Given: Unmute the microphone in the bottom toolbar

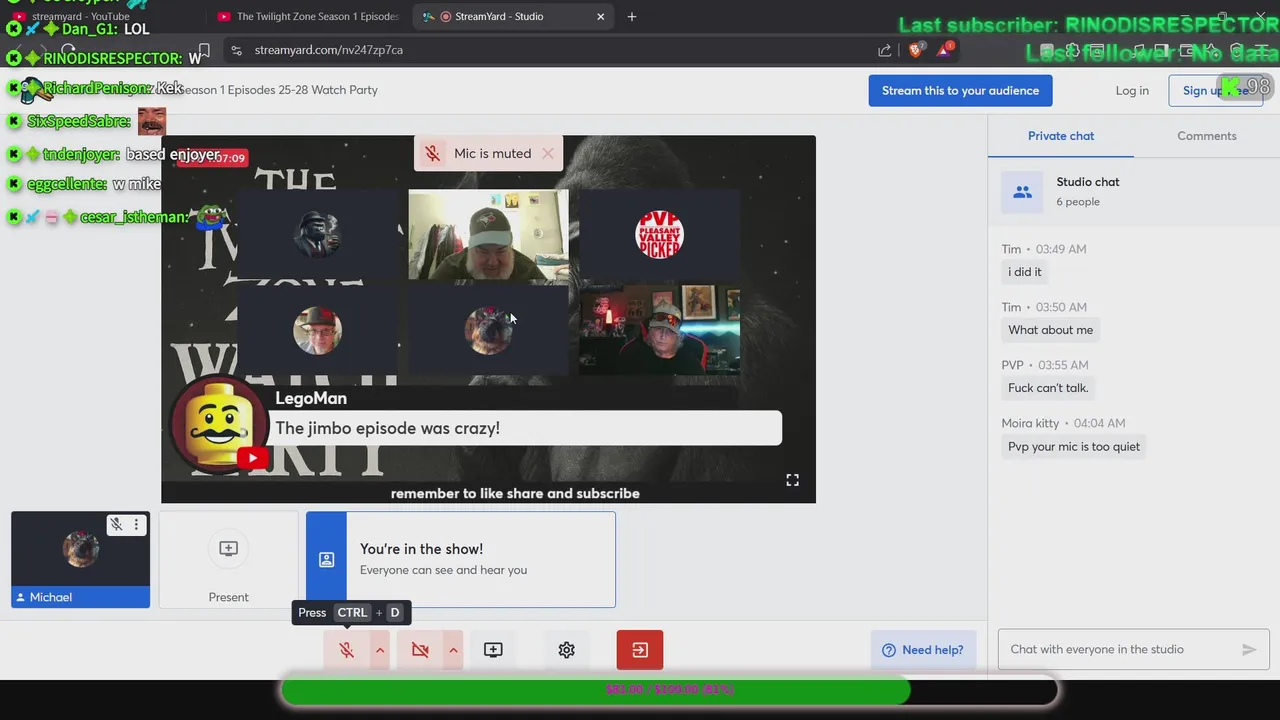Looking at the screenshot, I should [346, 650].
